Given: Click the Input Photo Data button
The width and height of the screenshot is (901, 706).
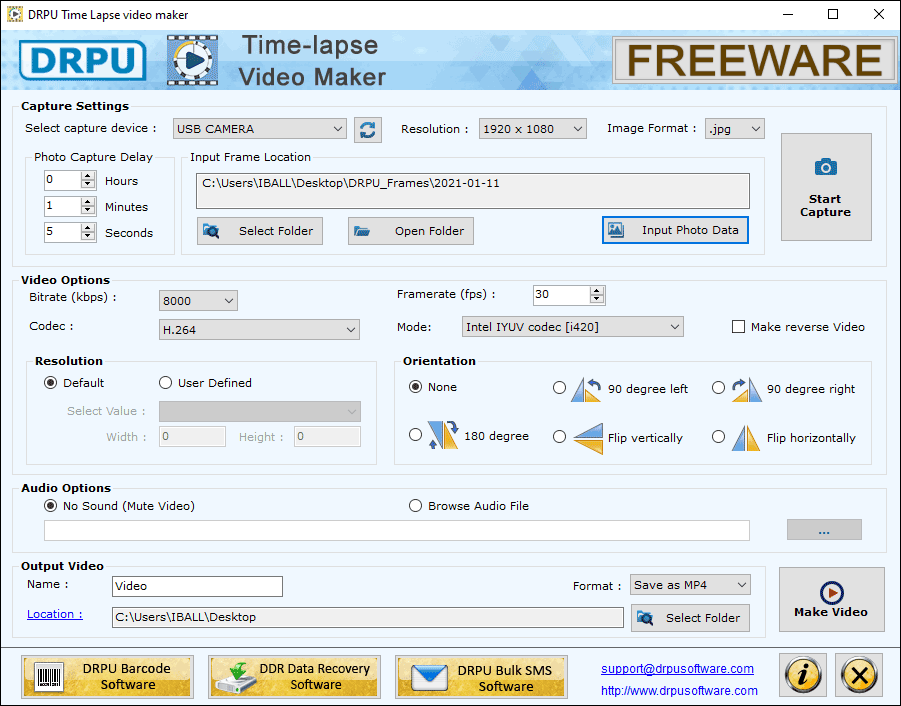Looking at the screenshot, I should 675,230.
